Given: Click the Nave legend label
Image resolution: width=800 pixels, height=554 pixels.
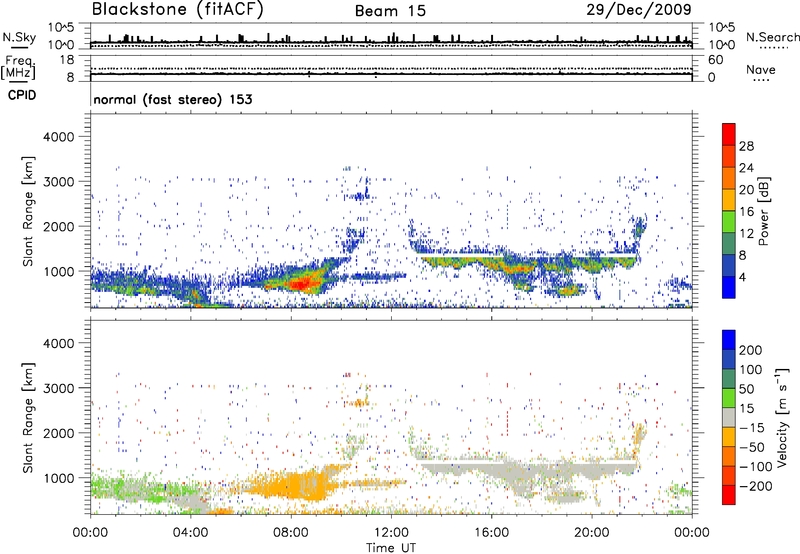Looking at the screenshot, I should pos(761,69).
